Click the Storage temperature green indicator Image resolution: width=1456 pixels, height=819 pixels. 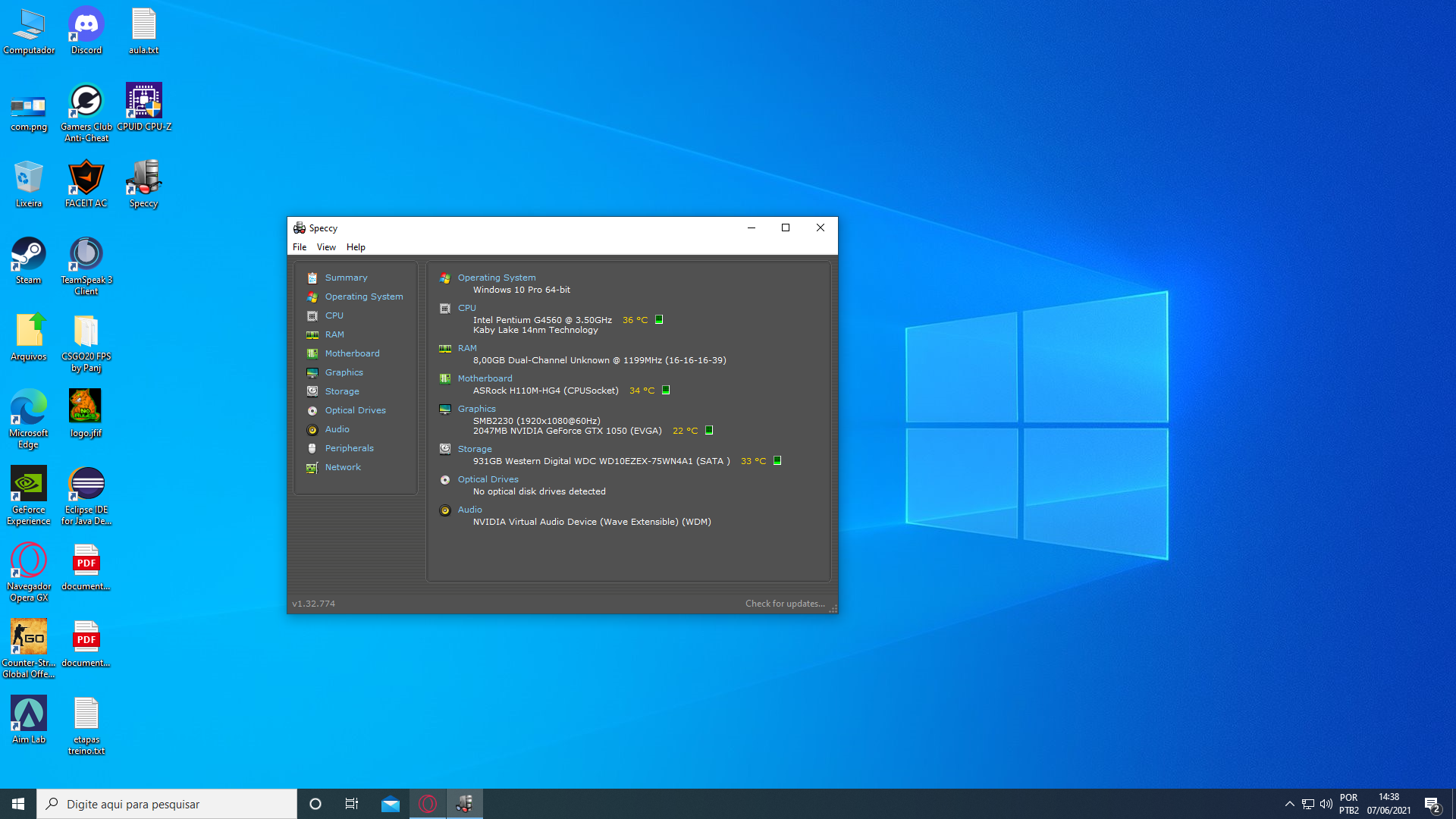[777, 460]
